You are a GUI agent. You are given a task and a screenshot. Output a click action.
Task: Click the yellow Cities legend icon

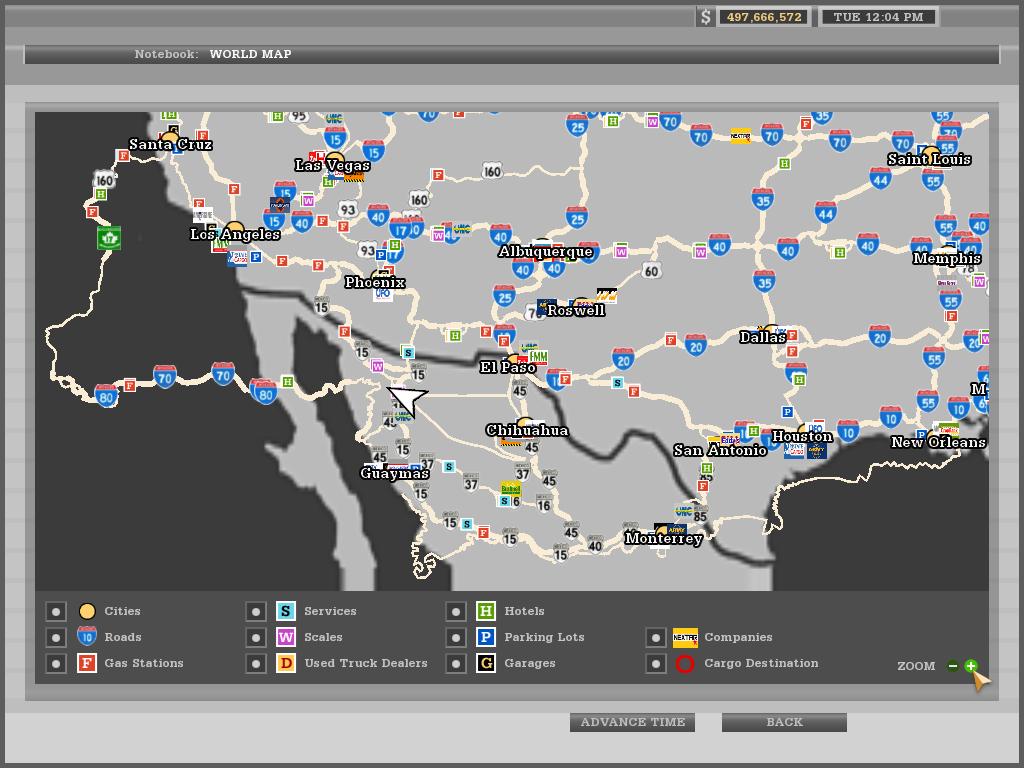point(87,611)
